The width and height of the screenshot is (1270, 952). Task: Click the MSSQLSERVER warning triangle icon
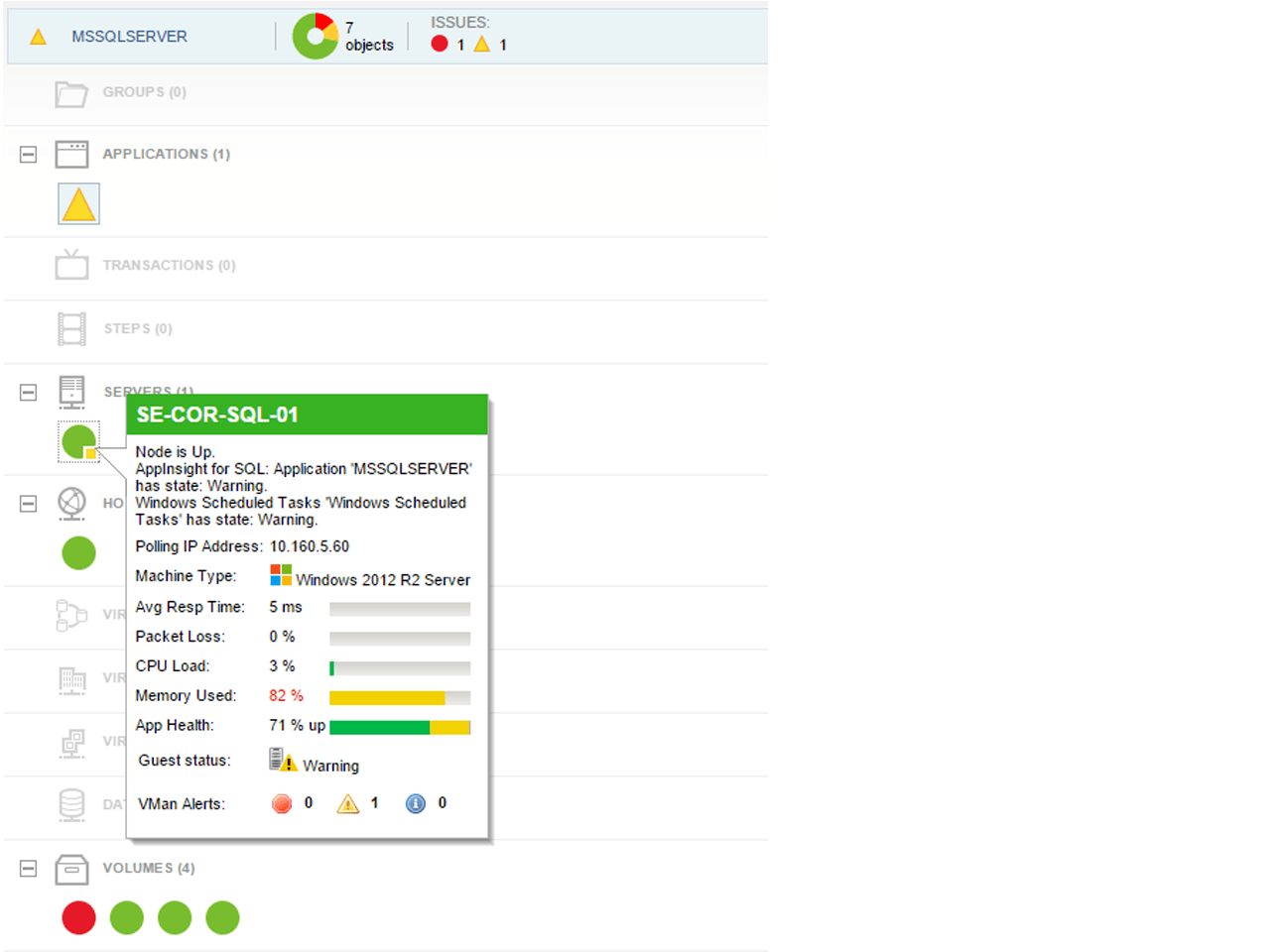39,37
